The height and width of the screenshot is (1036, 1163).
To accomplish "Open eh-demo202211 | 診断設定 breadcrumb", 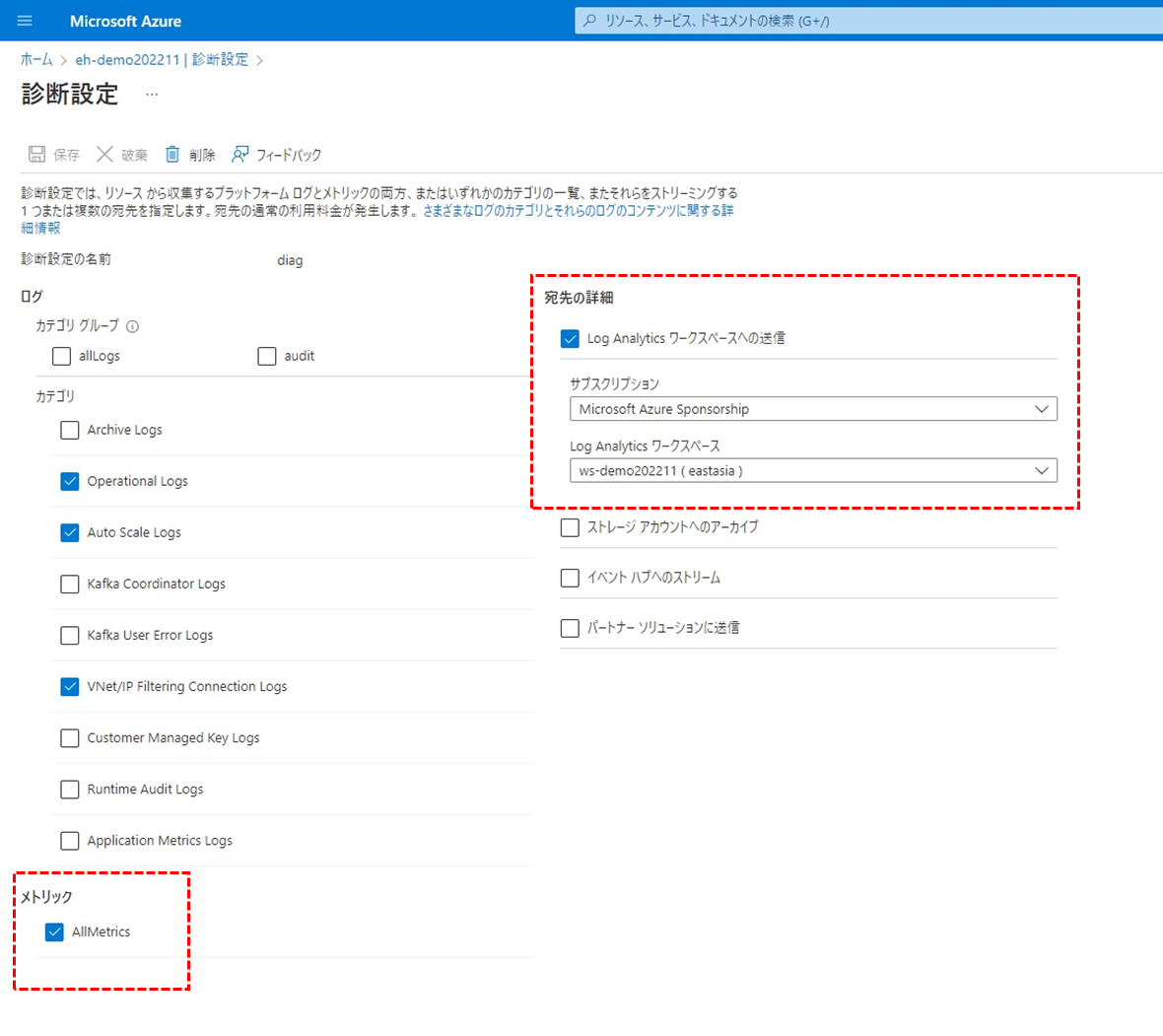I will (x=162, y=60).
